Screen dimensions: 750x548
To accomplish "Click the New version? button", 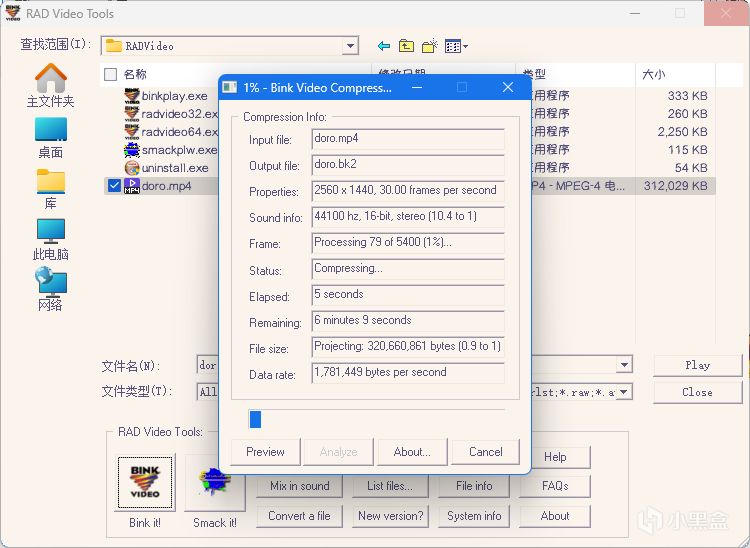I will 390,516.
